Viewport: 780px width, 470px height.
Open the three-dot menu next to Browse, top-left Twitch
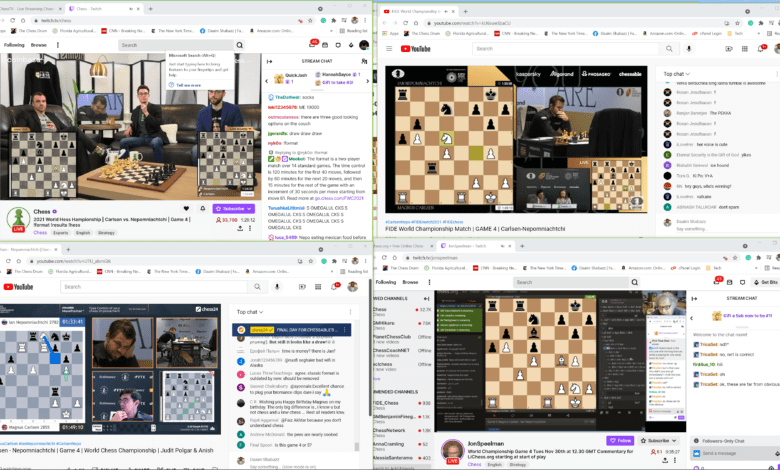coord(58,45)
